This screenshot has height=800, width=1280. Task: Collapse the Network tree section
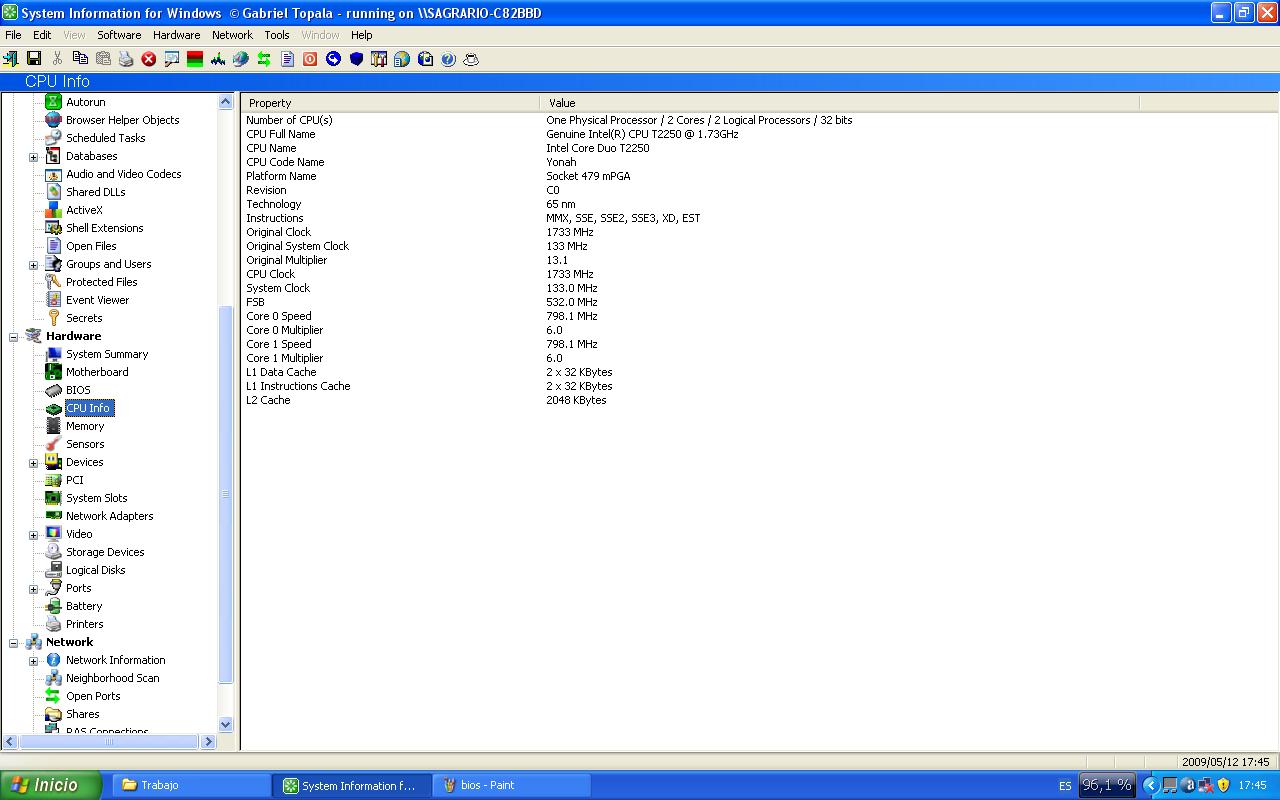14,643
